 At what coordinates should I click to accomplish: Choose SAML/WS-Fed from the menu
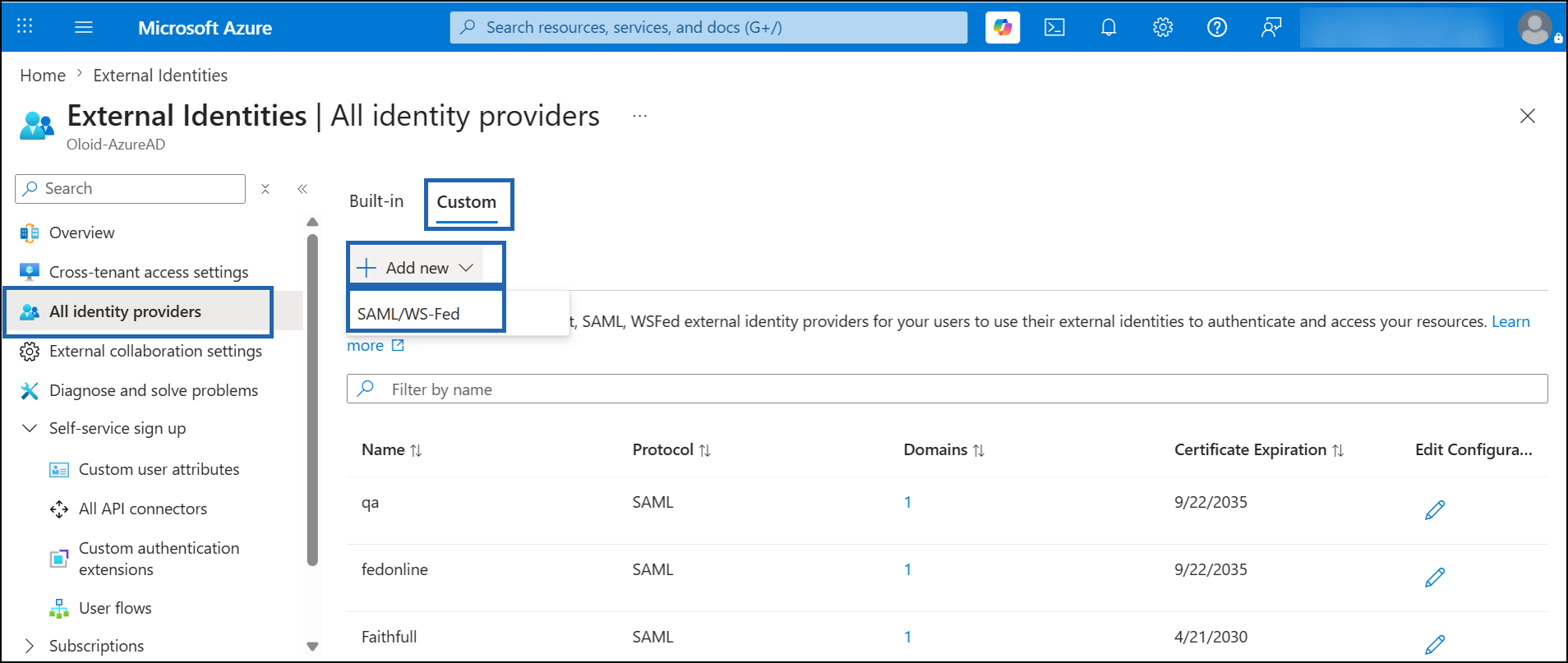(x=408, y=314)
